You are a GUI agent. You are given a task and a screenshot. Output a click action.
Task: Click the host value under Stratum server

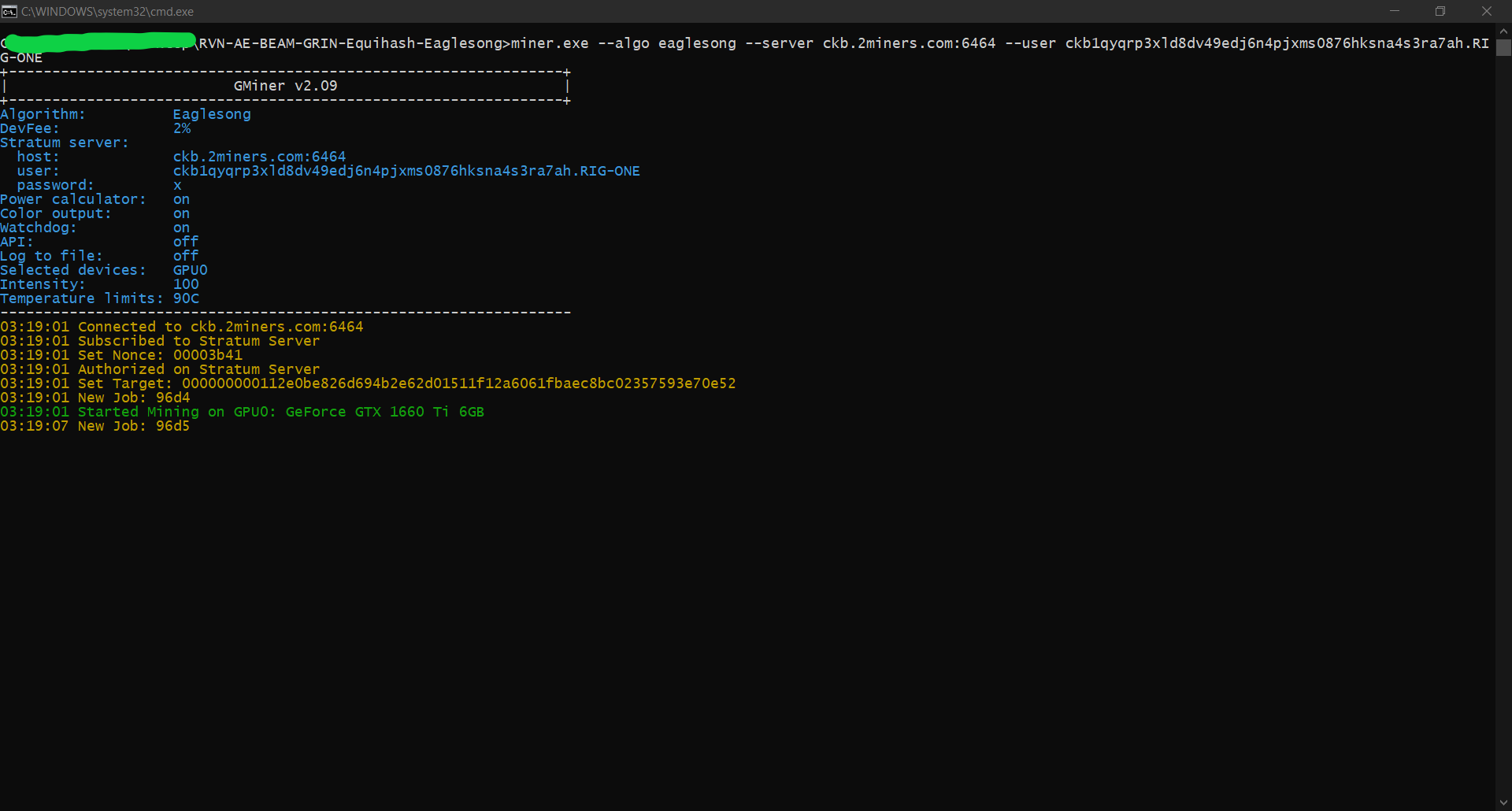pyautogui.click(x=259, y=157)
